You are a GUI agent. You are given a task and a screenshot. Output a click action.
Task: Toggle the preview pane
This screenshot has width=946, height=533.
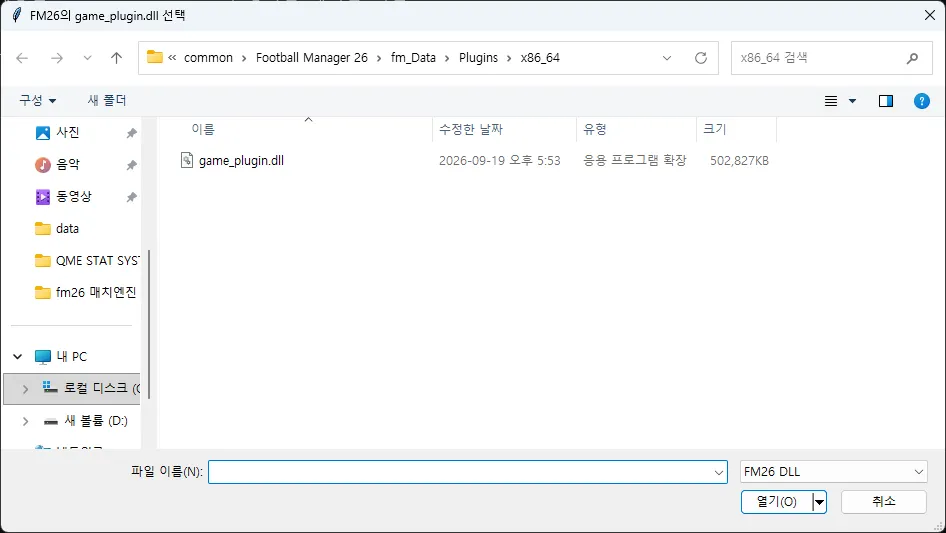[x=886, y=101]
